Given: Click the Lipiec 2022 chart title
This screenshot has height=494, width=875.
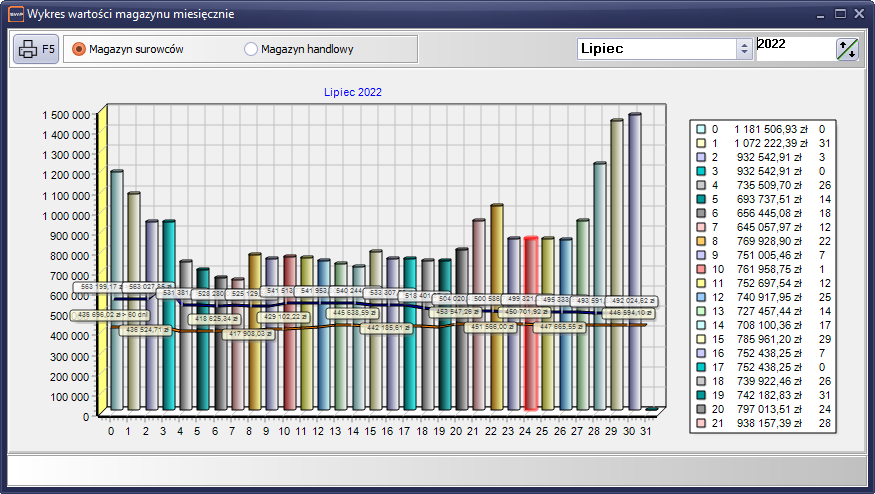Looking at the screenshot, I should coord(352,92).
